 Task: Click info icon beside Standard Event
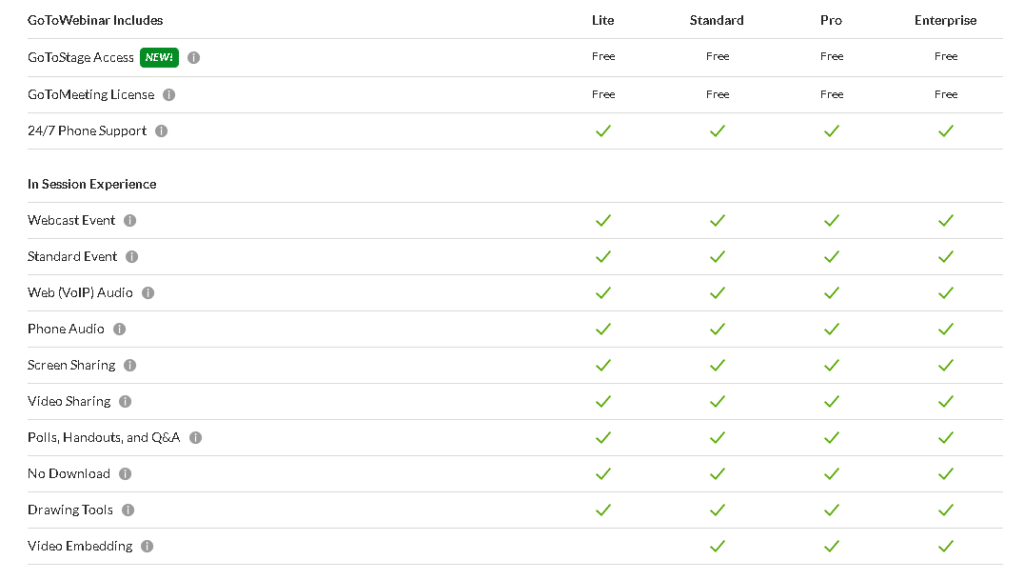click(x=132, y=257)
